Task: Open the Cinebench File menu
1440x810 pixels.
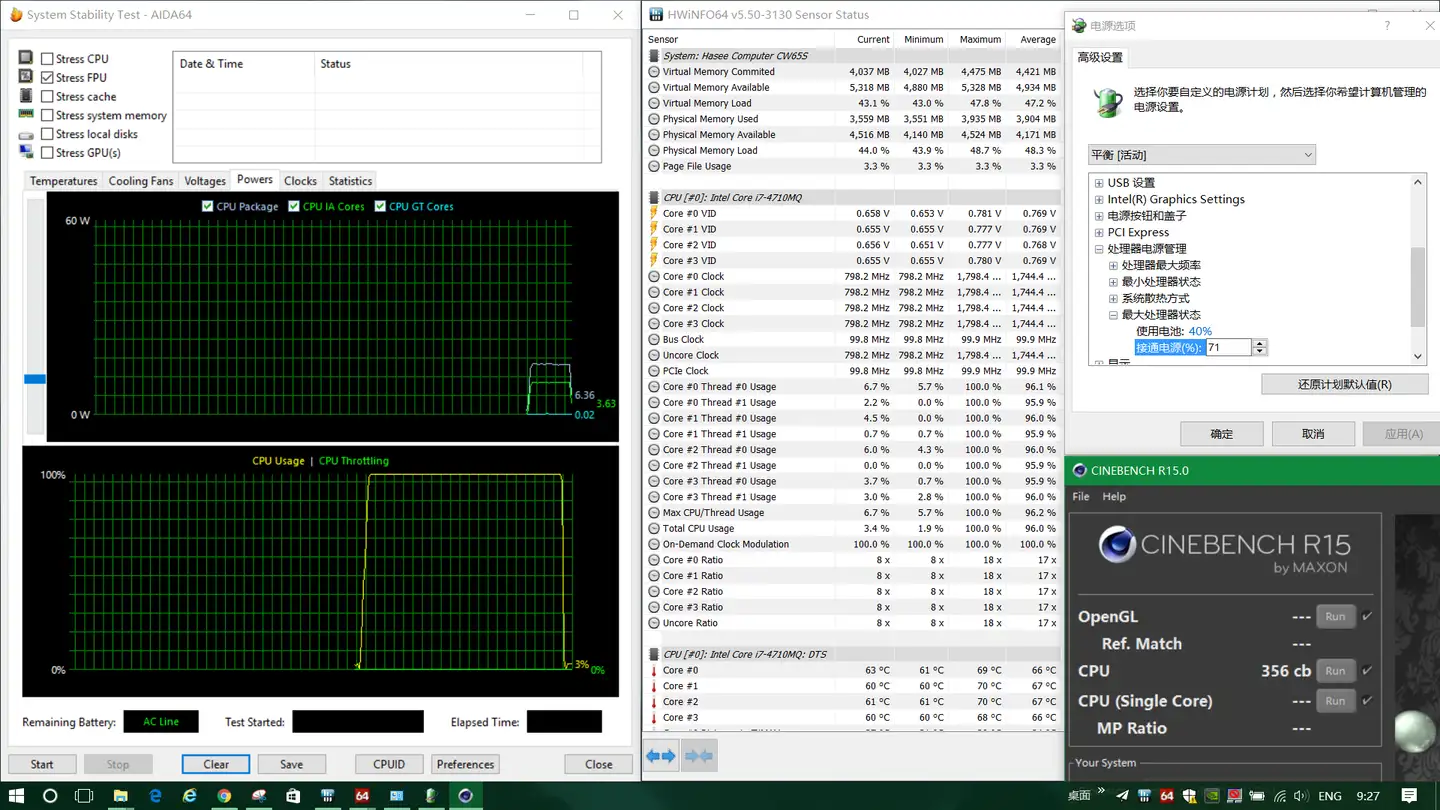Action: click(1081, 496)
